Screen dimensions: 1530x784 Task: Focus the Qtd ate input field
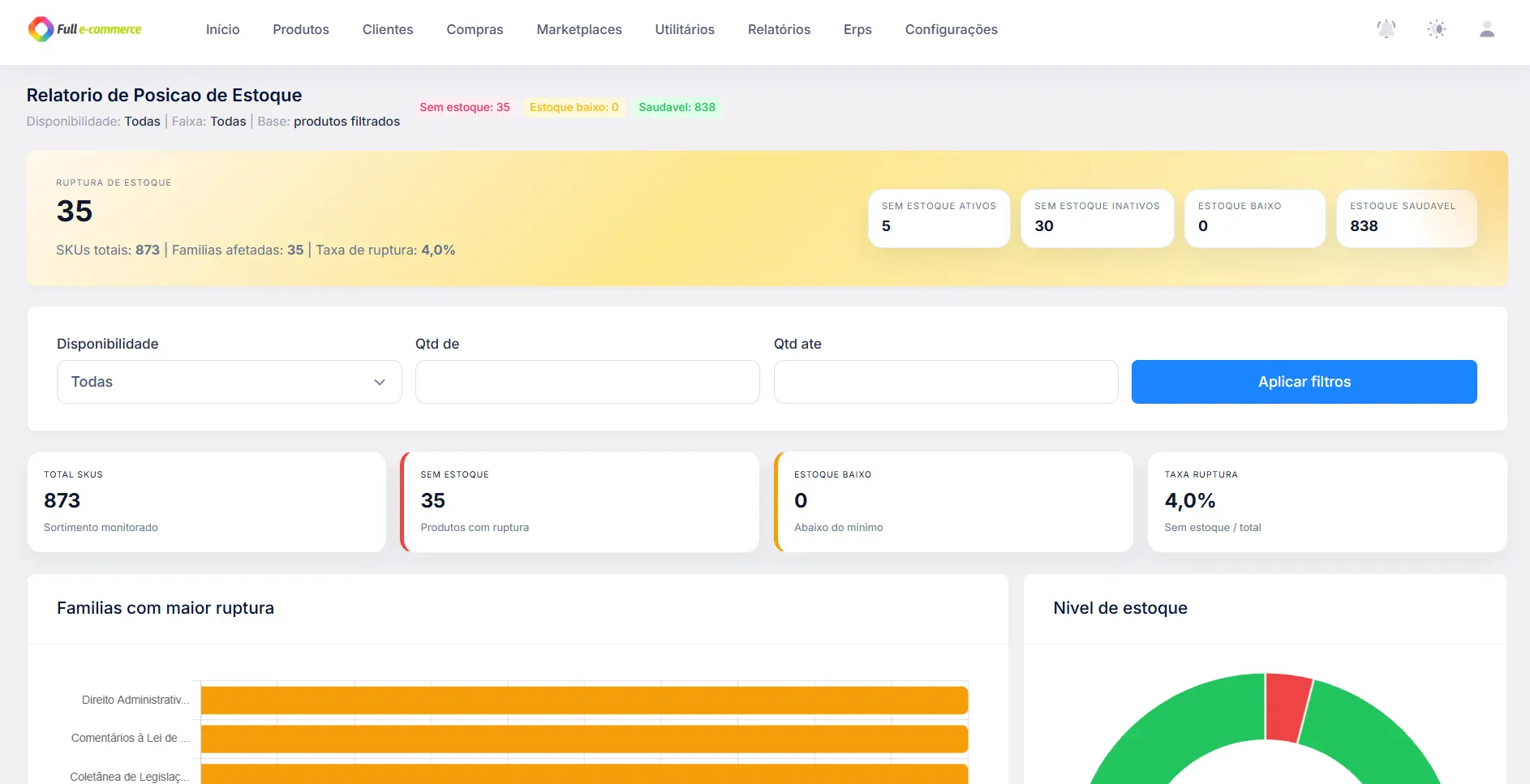[x=946, y=382]
